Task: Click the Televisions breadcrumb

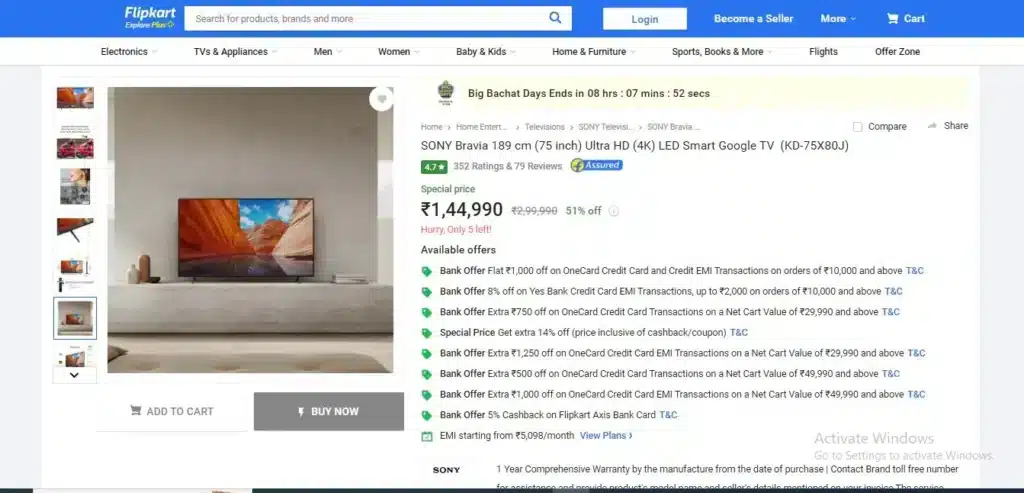Action: (x=545, y=127)
